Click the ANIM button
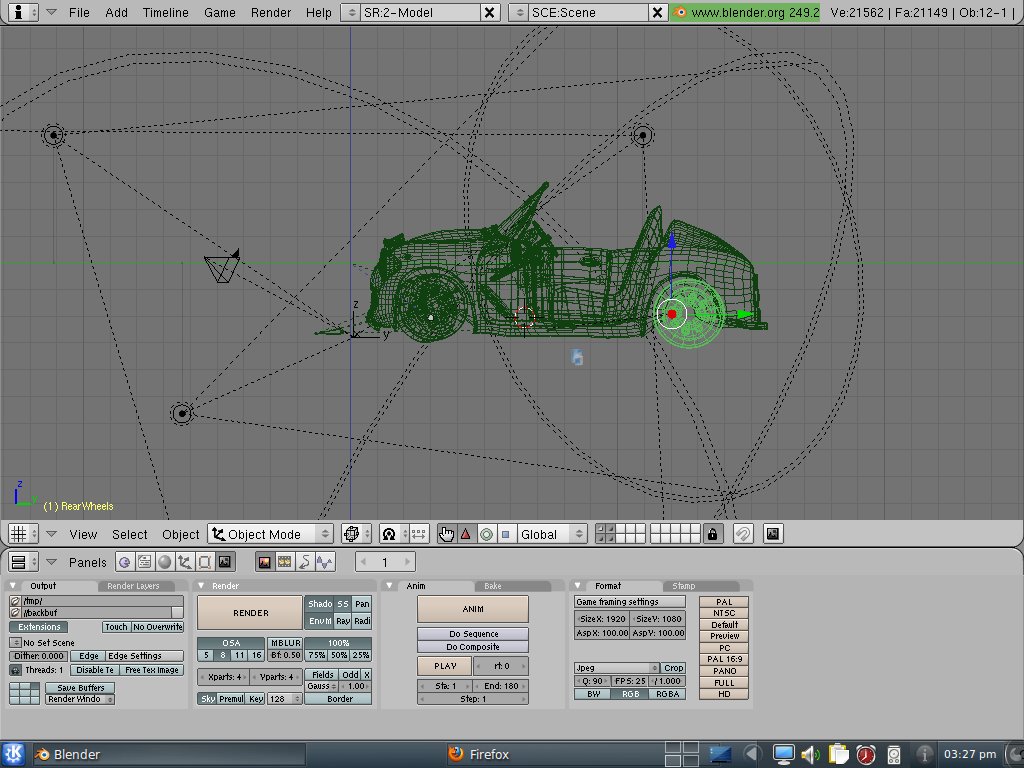Image resolution: width=1024 pixels, height=768 pixels. pos(473,609)
